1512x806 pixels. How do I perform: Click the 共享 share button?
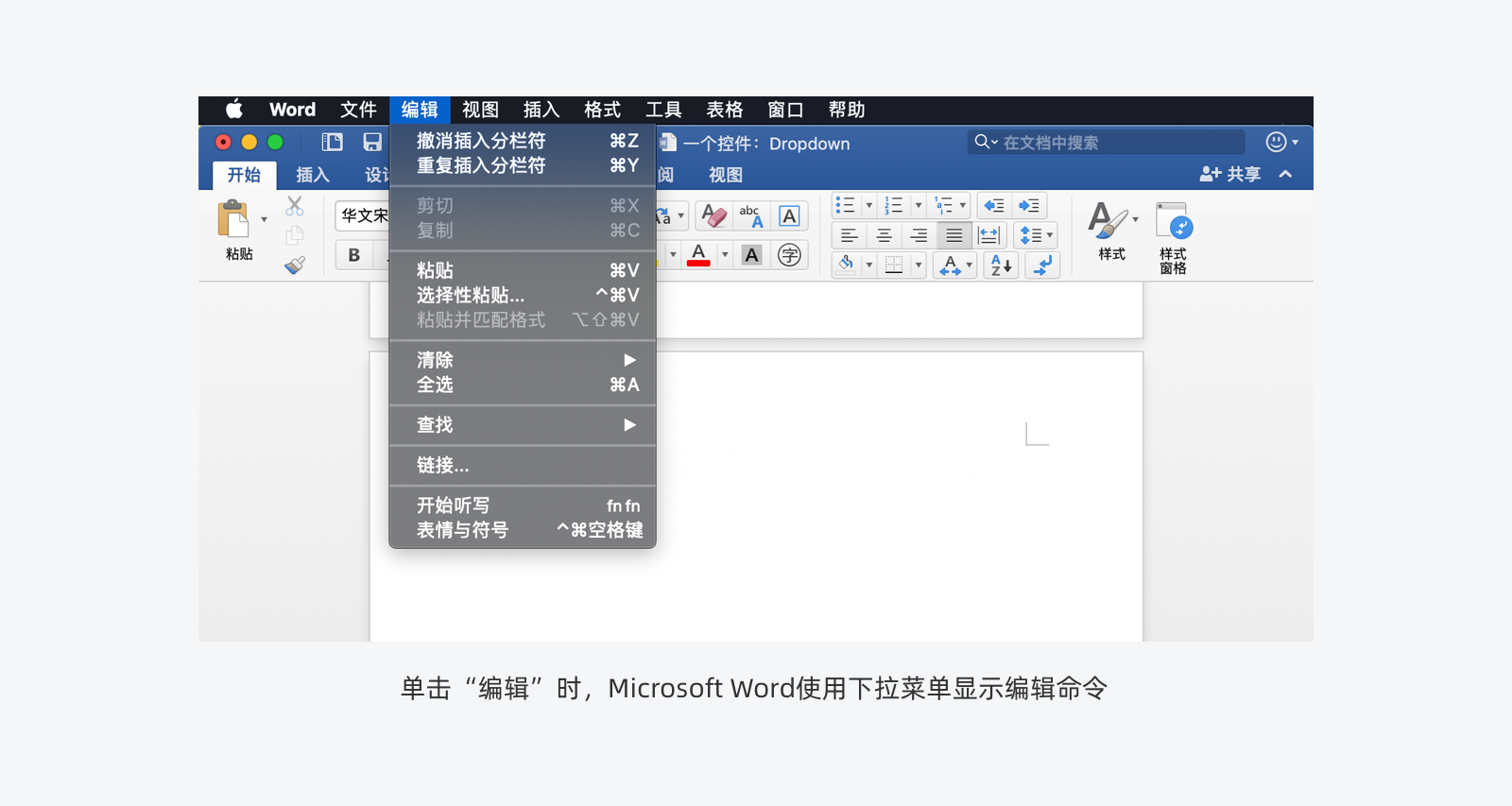click(1230, 174)
